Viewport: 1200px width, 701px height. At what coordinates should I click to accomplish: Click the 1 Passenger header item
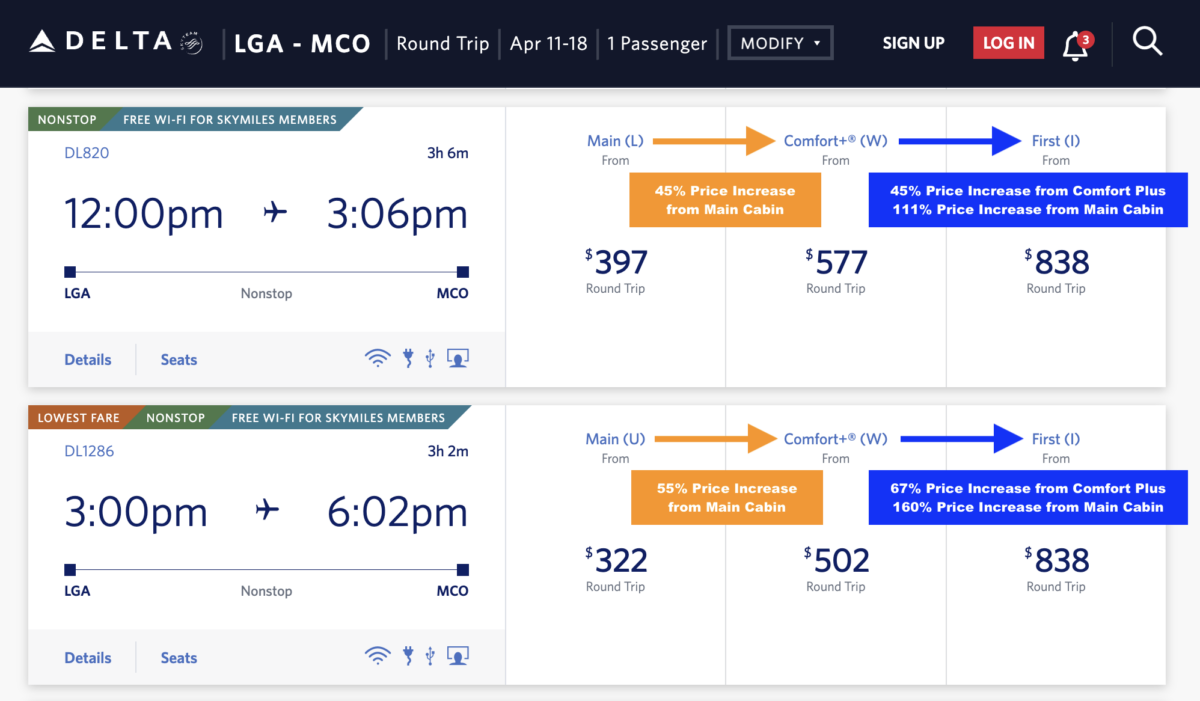pyautogui.click(x=657, y=43)
